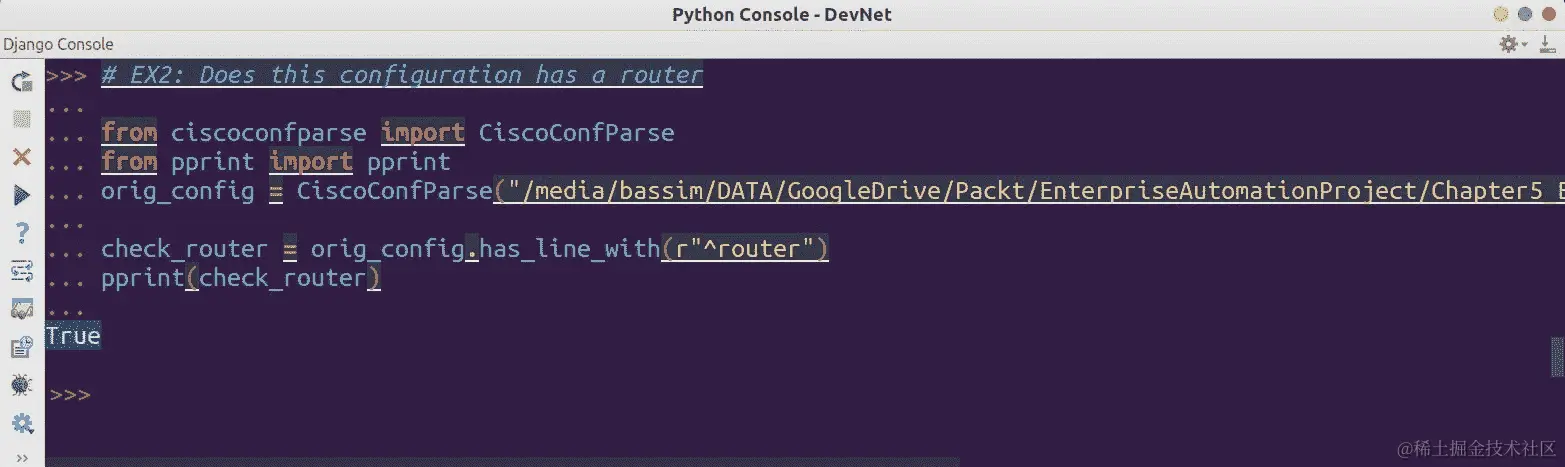This screenshot has height=467, width=1565.
Task: Open command history browser icon
Action: 22,347
